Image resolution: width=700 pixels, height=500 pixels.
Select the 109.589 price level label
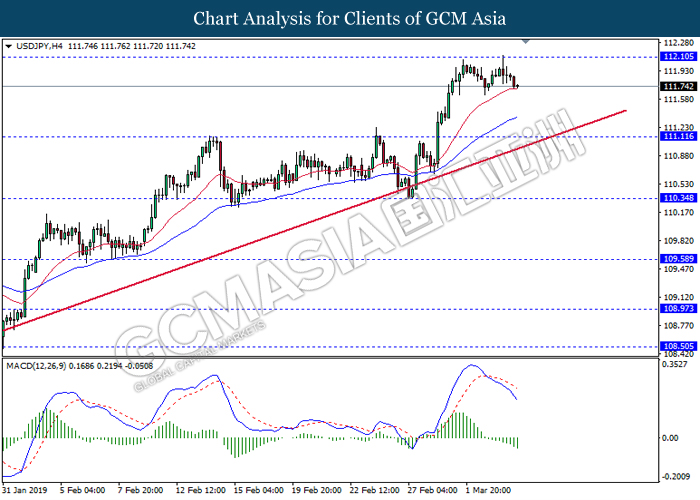(x=678, y=259)
